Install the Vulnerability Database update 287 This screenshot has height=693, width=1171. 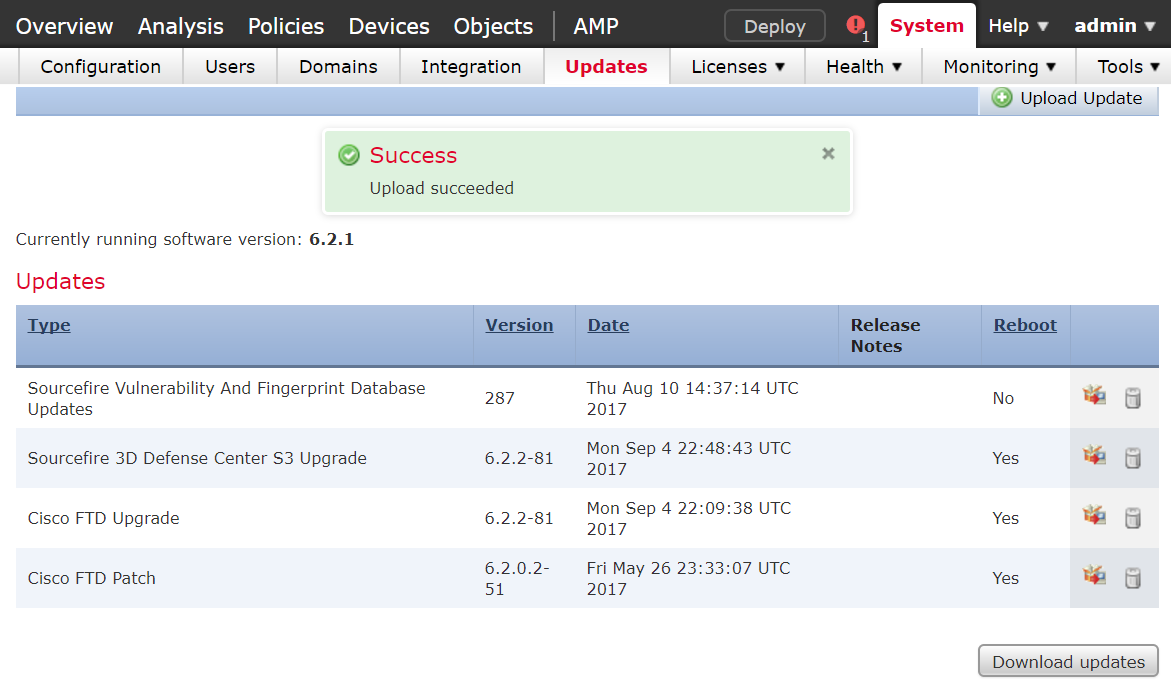pyautogui.click(x=1094, y=396)
